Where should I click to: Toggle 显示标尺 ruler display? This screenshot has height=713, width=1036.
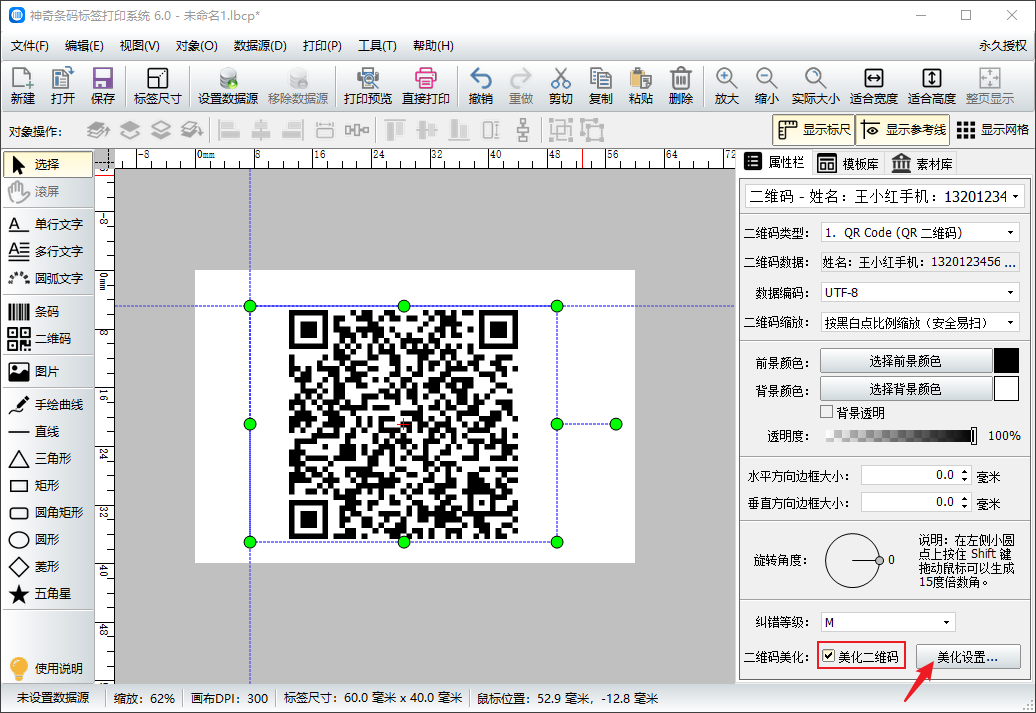pyautogui.click(x=813, y=130)
